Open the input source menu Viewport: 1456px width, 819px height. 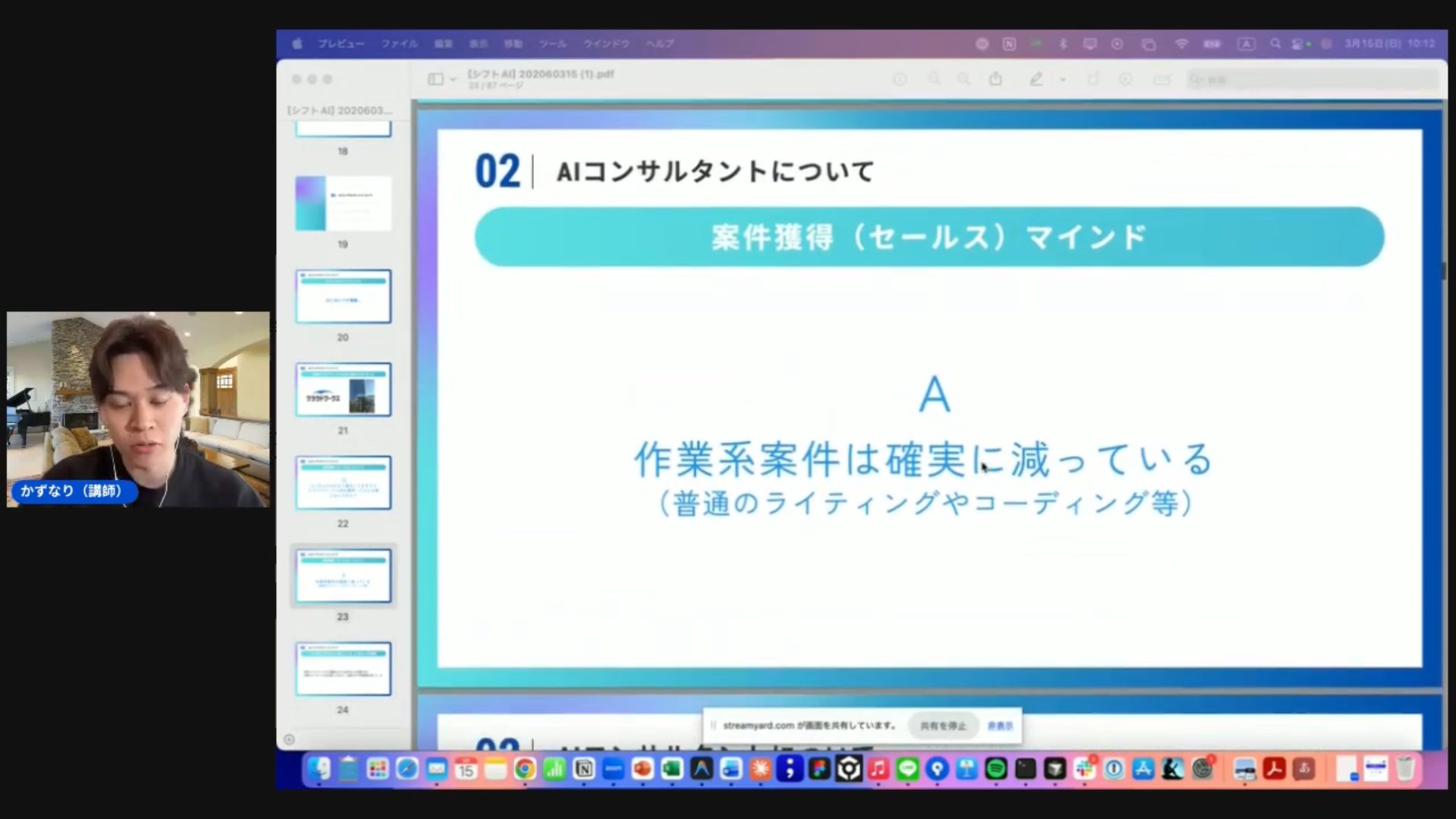pos(1246,44)
